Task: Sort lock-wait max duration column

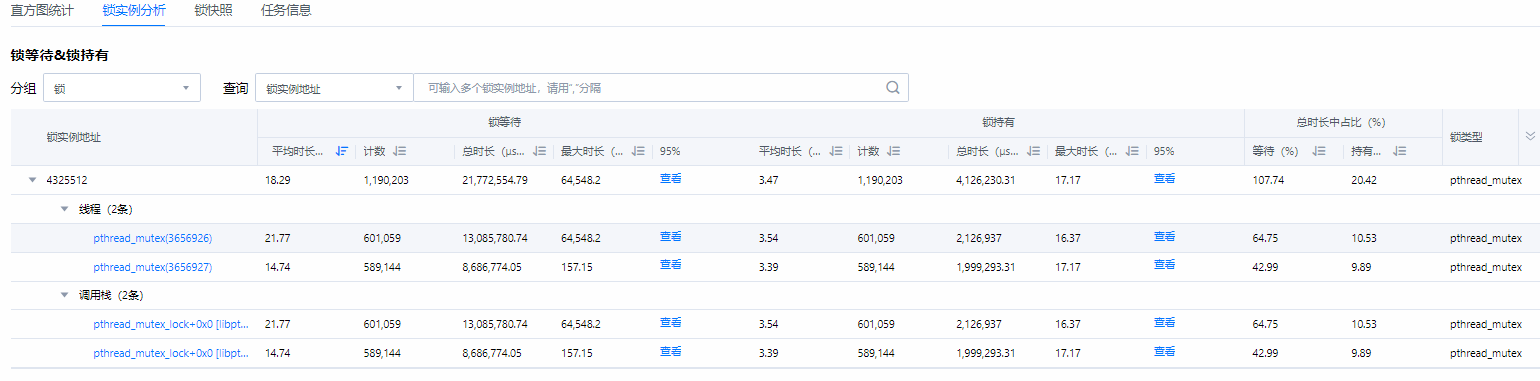Action: [x=638, y=151]
